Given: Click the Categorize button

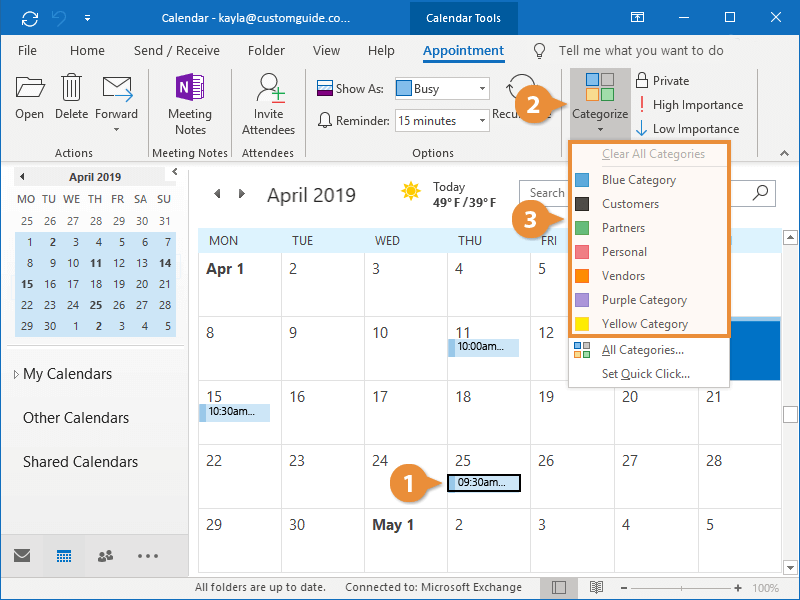Looking at the screenshot, I should coord(600,104).
